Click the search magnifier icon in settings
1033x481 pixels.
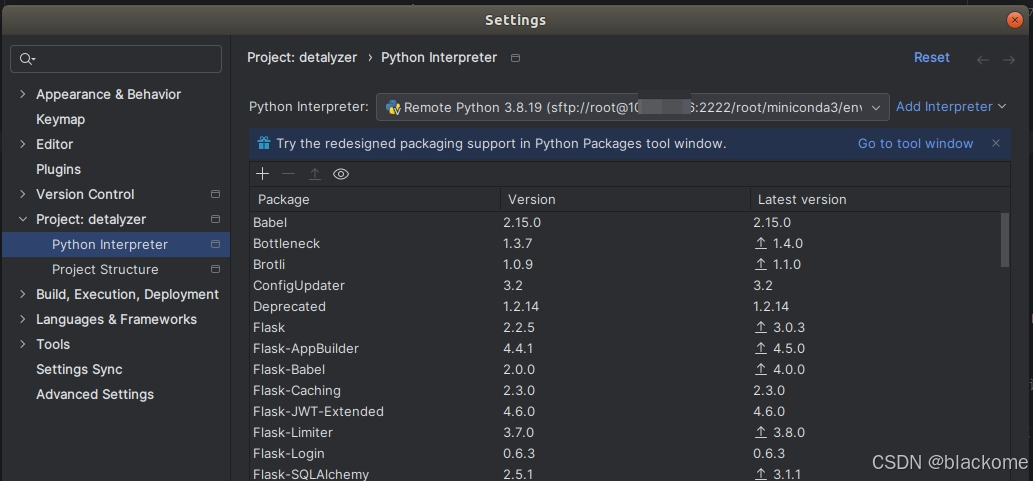pyautogui.click(x=26, y=59)
